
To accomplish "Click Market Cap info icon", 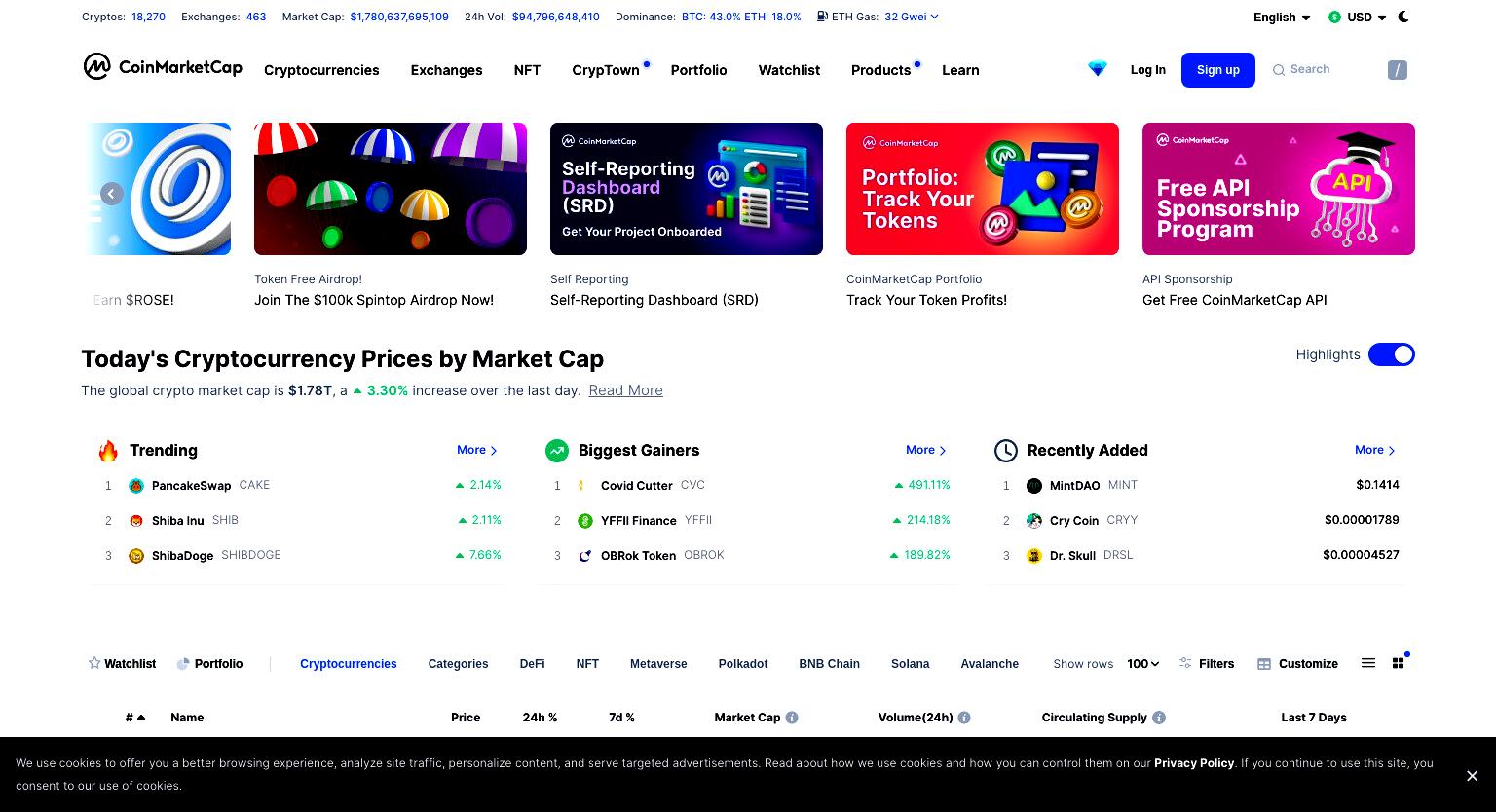I will (x=792, y=718).
